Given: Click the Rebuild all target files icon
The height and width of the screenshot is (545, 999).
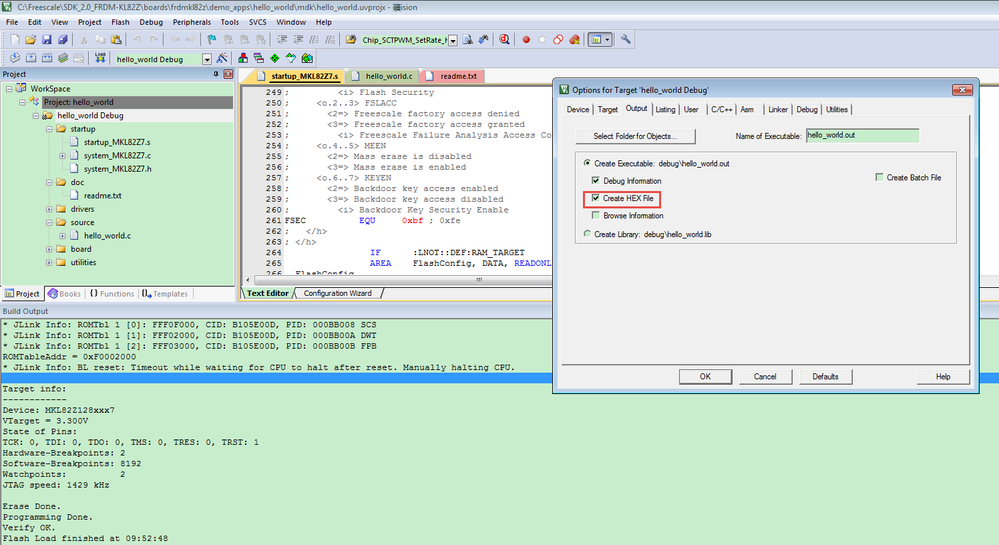Looking at the screenshot, I should [47, 59].
